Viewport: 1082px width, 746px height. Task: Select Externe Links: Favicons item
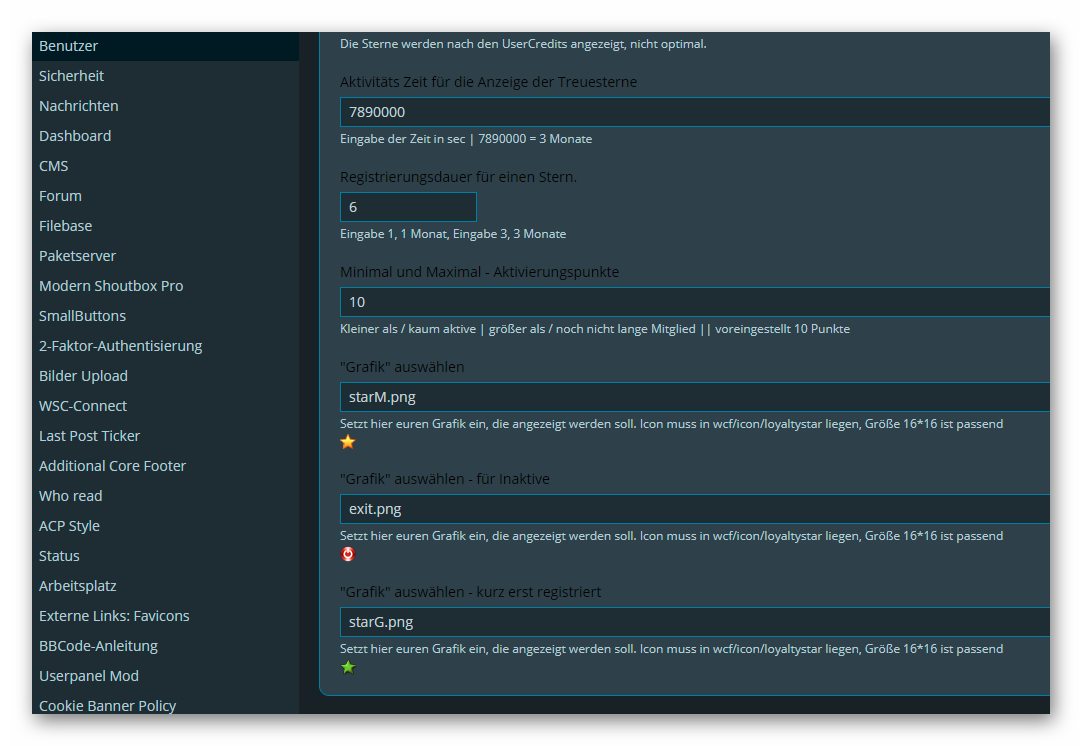[114, 616]
